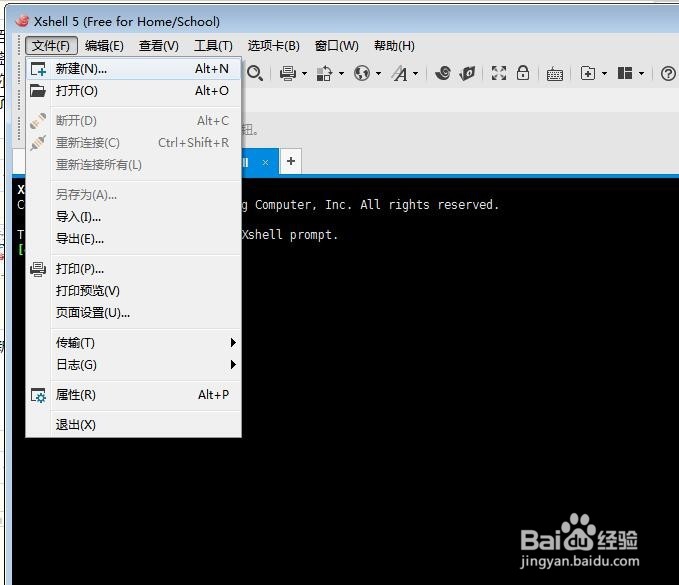The width and height of the screenshot is (679, 585).
Task: Expand the file transfer dropdown arrow
Action: (341, 74)
